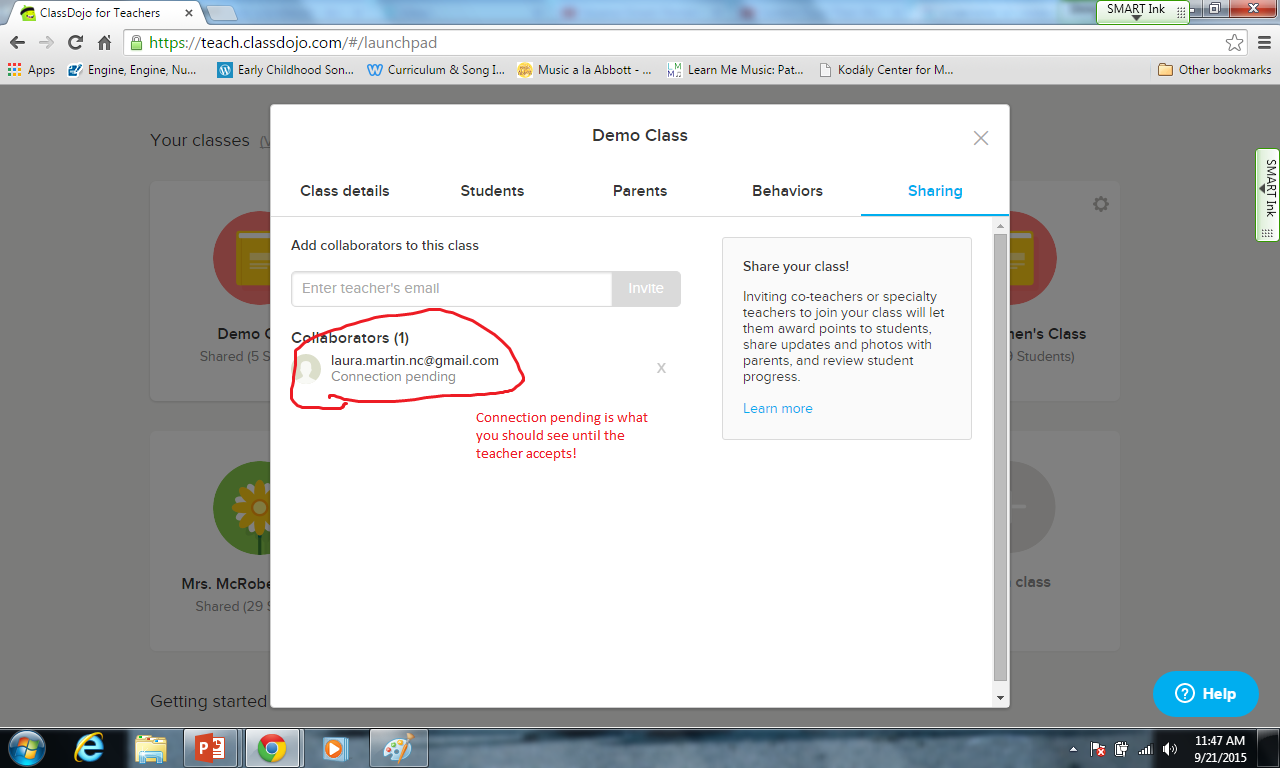Reload the page with refresh icon
1280x768 pixels.
75,43
